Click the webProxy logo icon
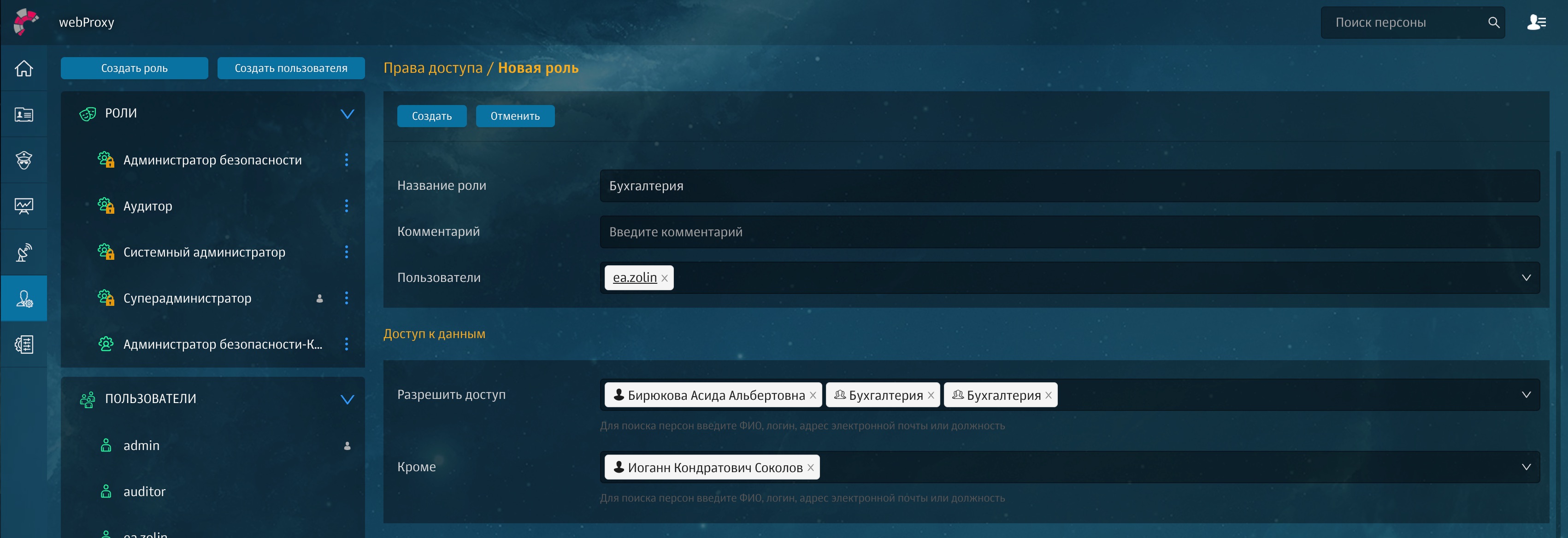 pyautogui.click(x=25, y=22)
